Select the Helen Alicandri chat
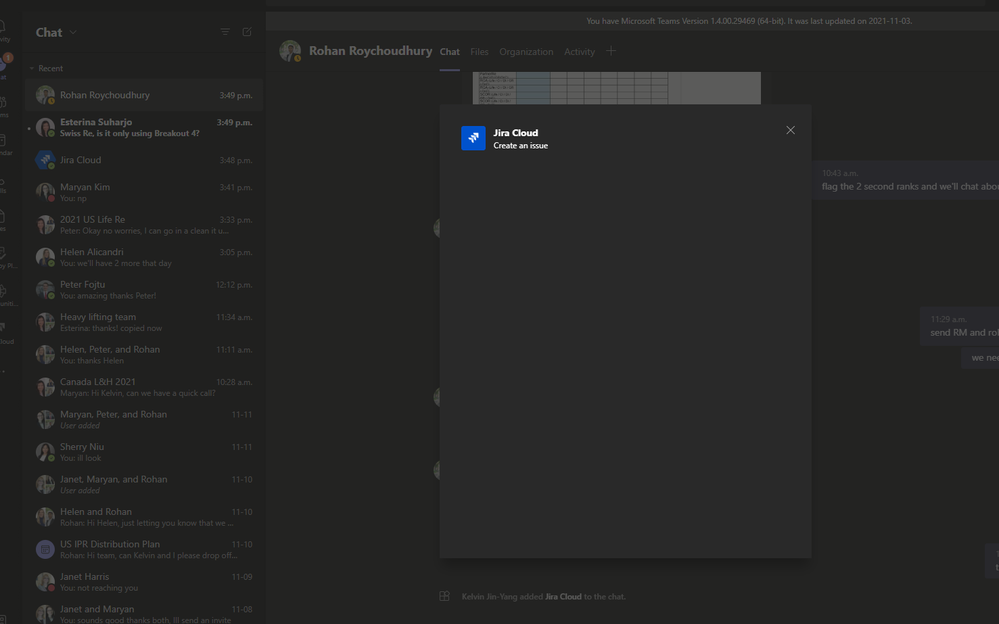 144,258
